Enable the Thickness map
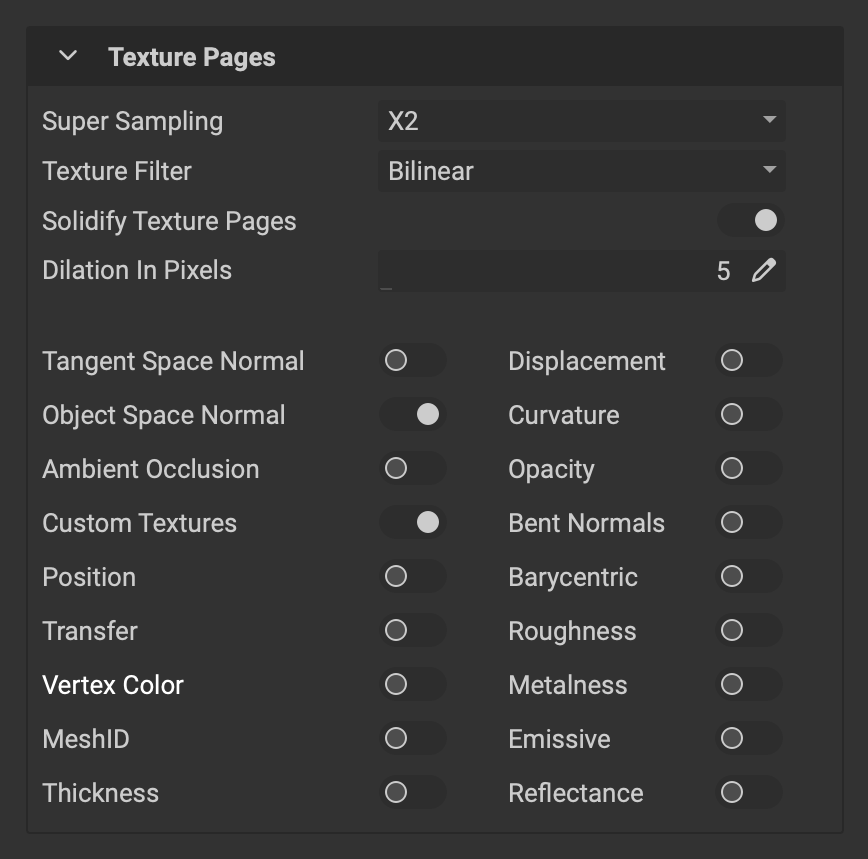This screenshot has width=868, height=859. tap(412, 793)
